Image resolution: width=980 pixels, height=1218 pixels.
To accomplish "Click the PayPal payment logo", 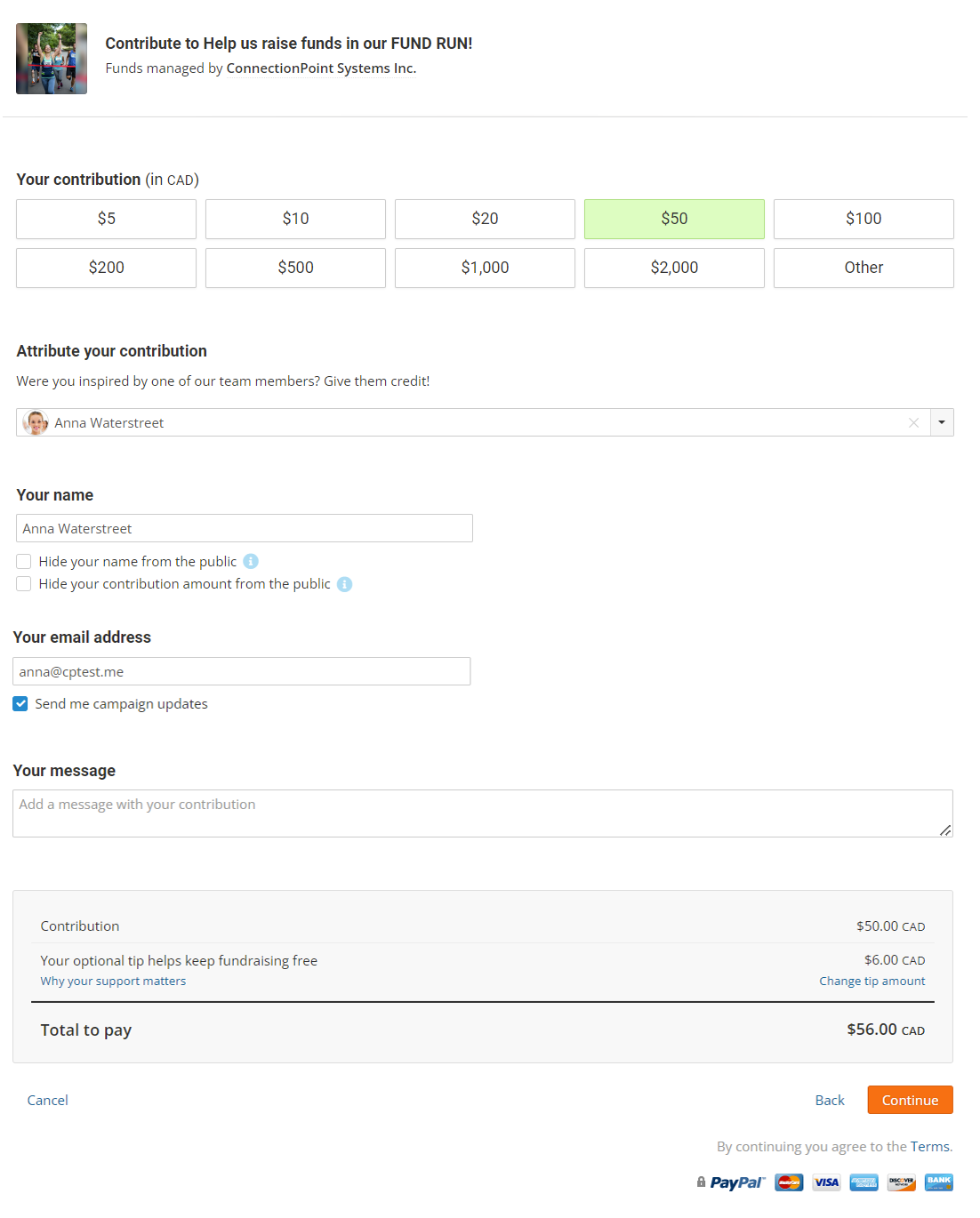I will point(736,1182).
